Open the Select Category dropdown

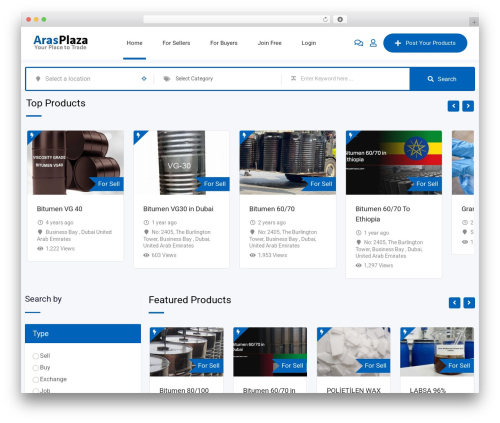tap(218, 79)
